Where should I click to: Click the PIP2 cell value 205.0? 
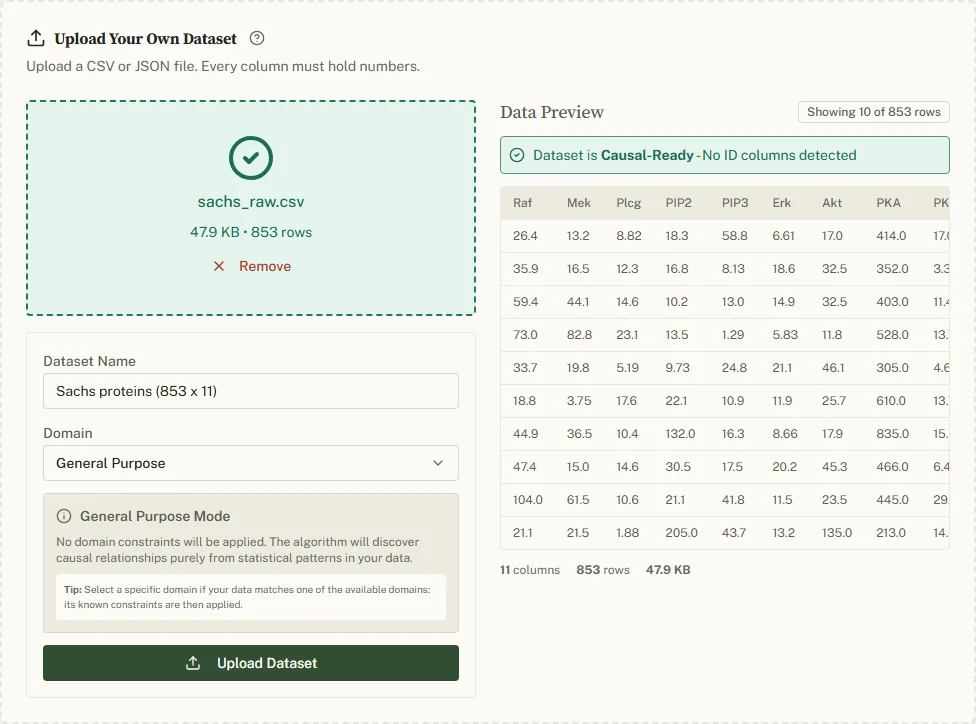pos(682,533)
